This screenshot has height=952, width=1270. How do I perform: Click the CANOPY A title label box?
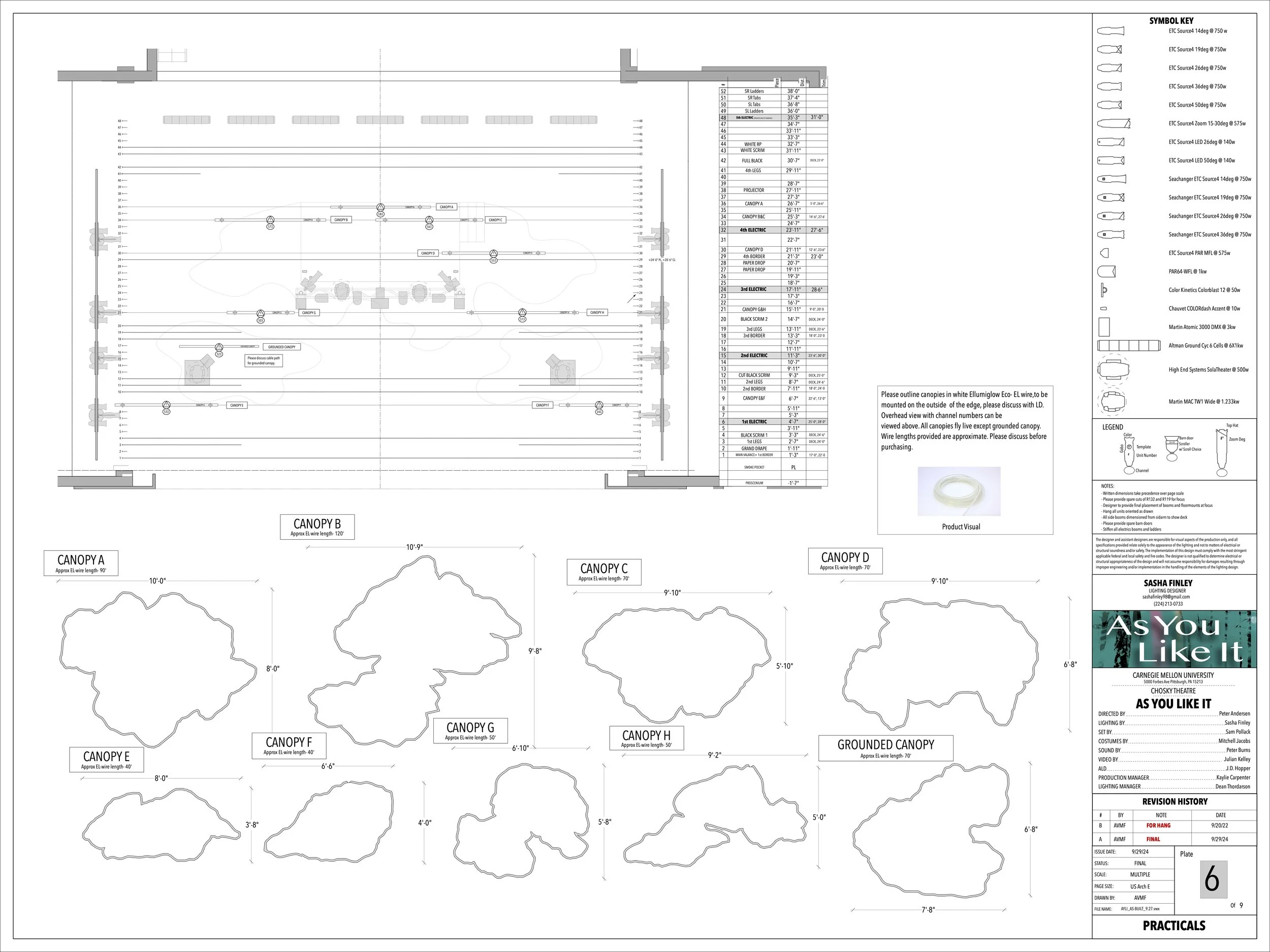click(81, 563)
